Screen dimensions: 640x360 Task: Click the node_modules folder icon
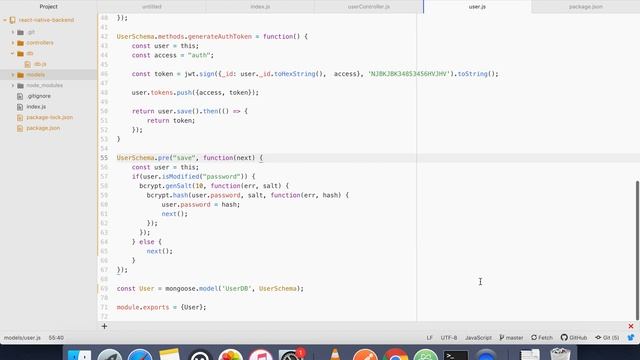coord(20,85)
